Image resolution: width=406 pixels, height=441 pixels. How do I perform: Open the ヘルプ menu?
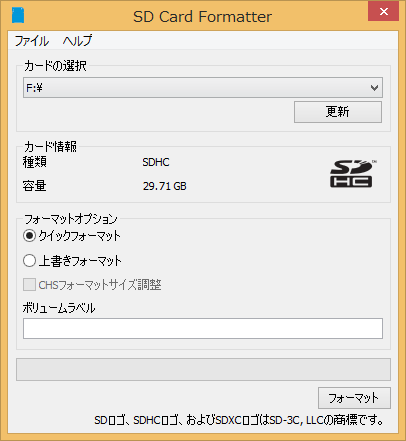point(77,41)
